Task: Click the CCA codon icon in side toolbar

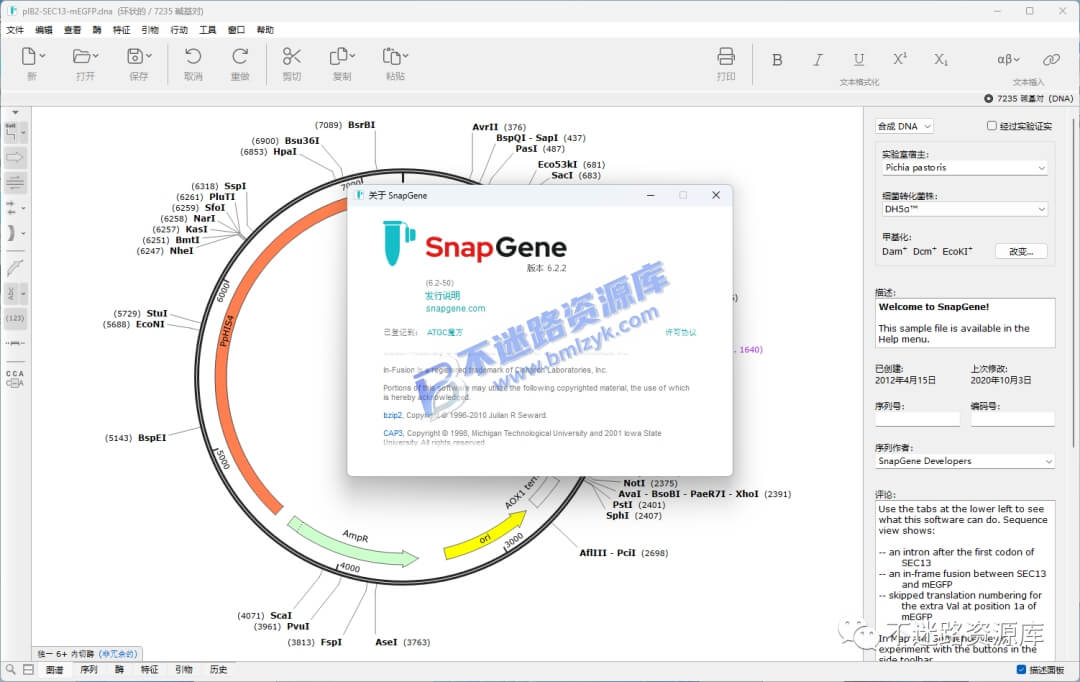Action: (x=14, y=378)
